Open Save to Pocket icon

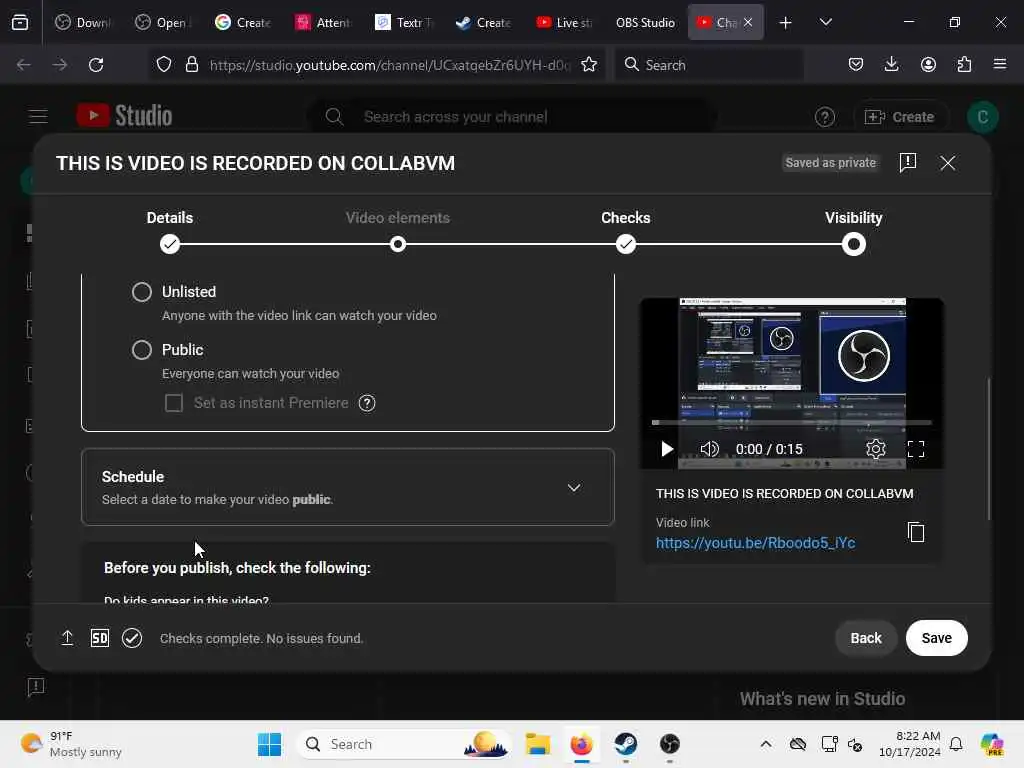tap(856, 64)
